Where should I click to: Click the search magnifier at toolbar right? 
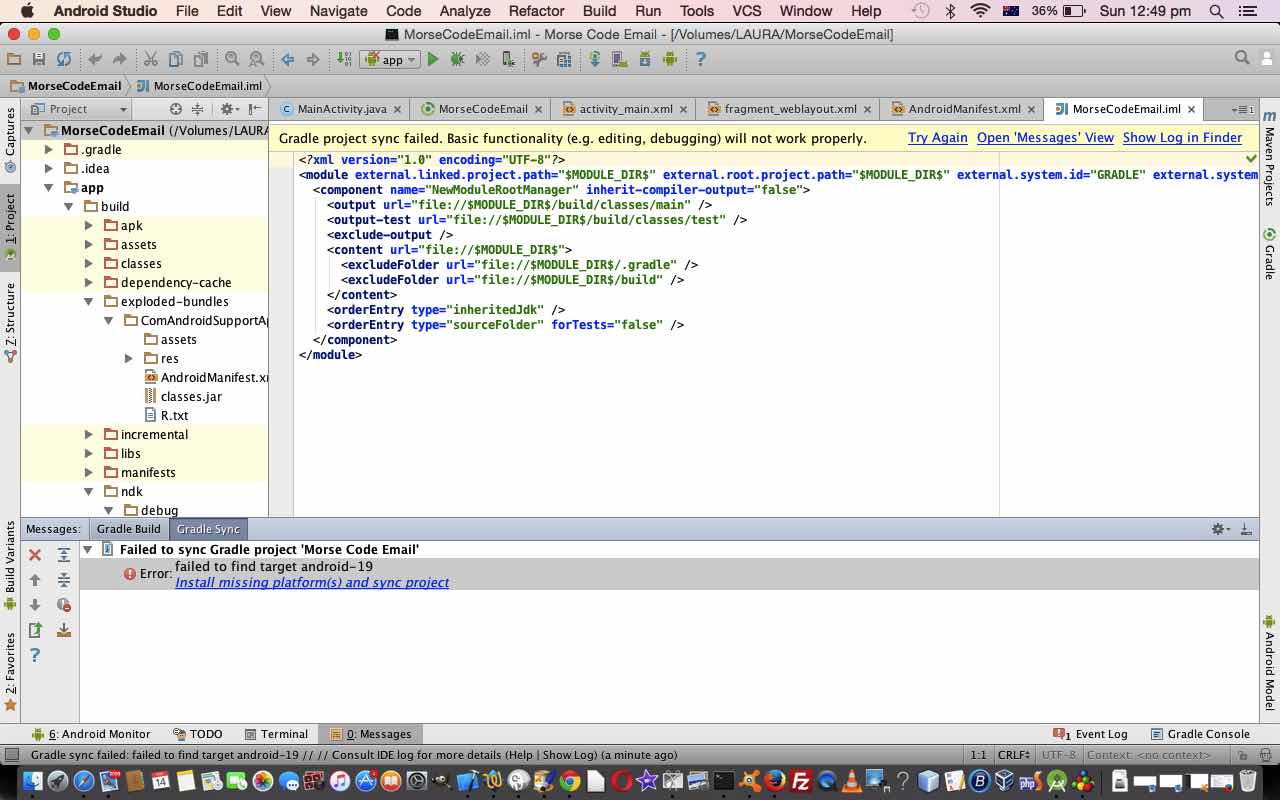[x=1242, y=59]
